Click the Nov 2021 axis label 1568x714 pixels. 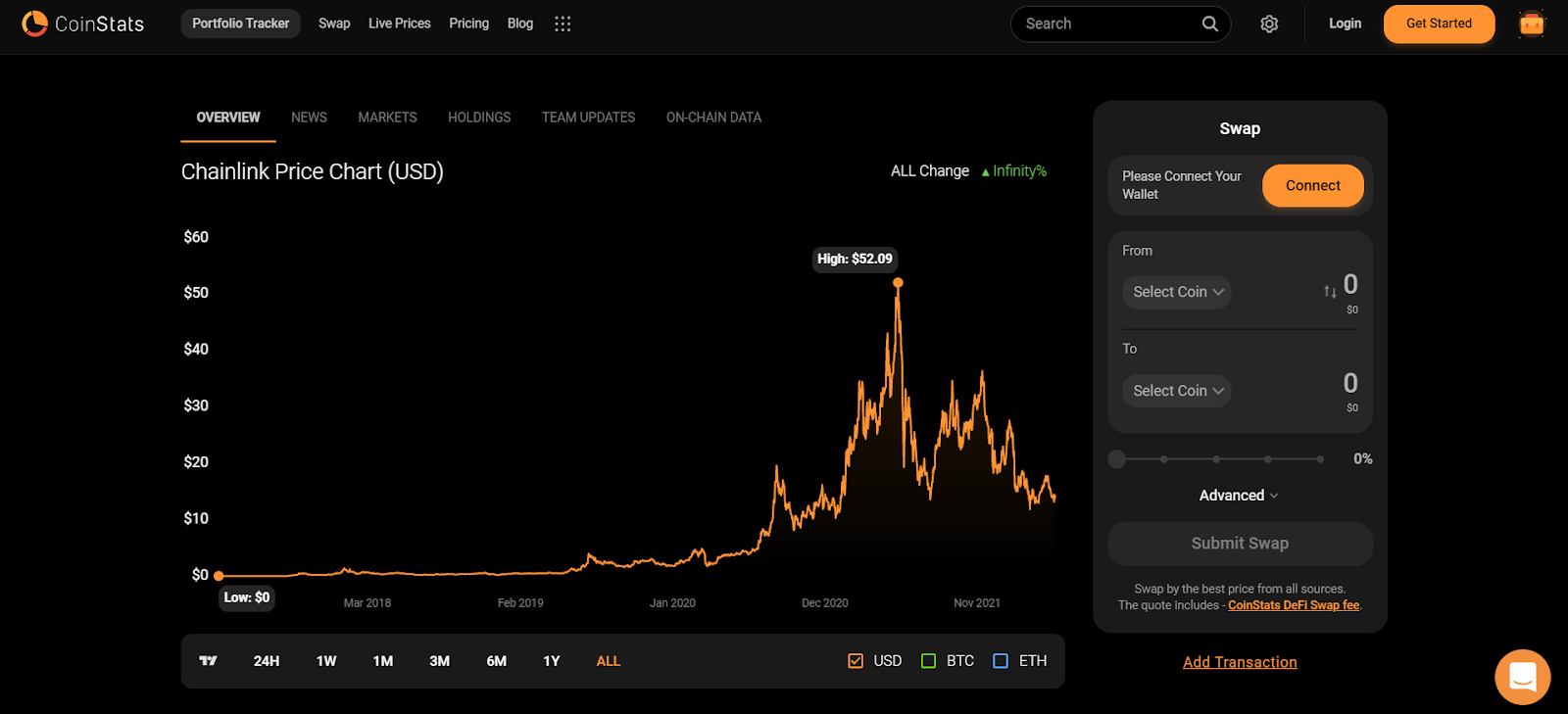[x=977, y=603]
